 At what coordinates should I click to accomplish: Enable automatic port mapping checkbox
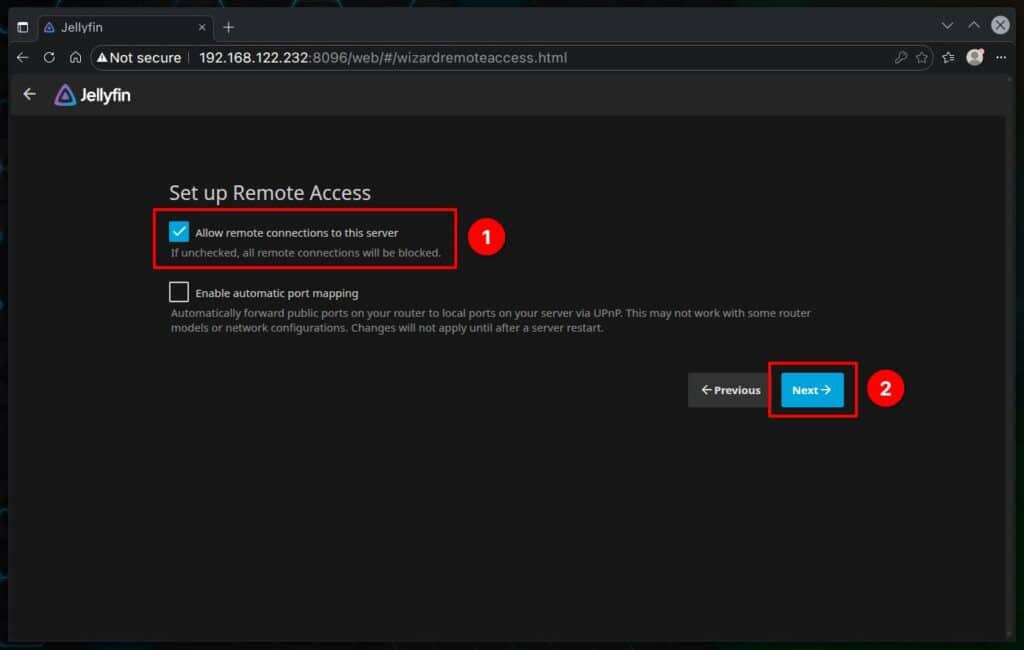point(179,292)
